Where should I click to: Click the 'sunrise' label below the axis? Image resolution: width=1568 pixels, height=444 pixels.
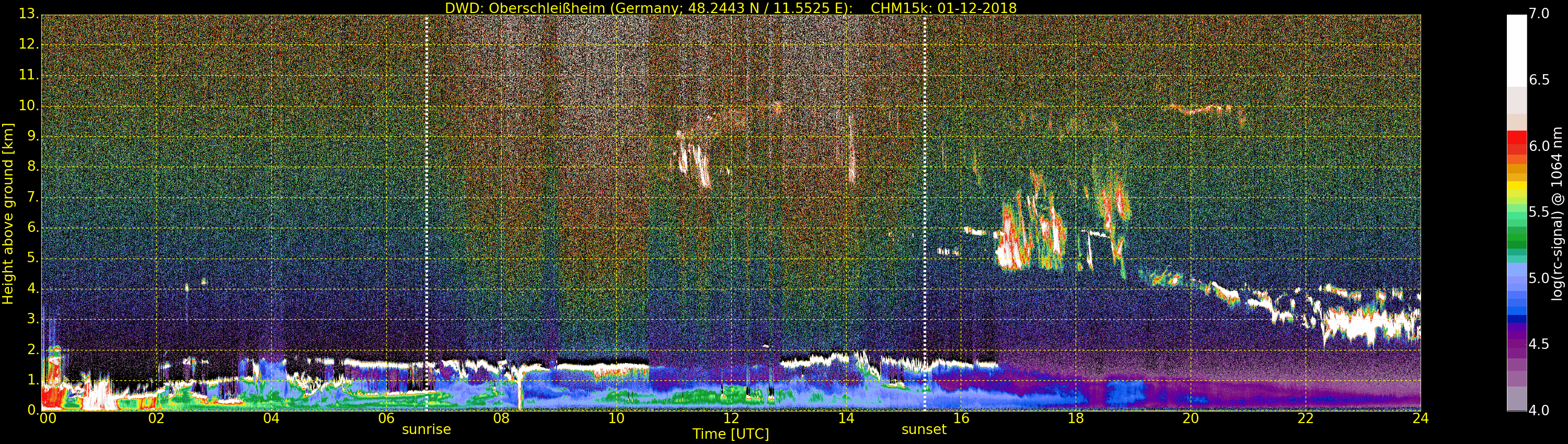click(426, 429)
